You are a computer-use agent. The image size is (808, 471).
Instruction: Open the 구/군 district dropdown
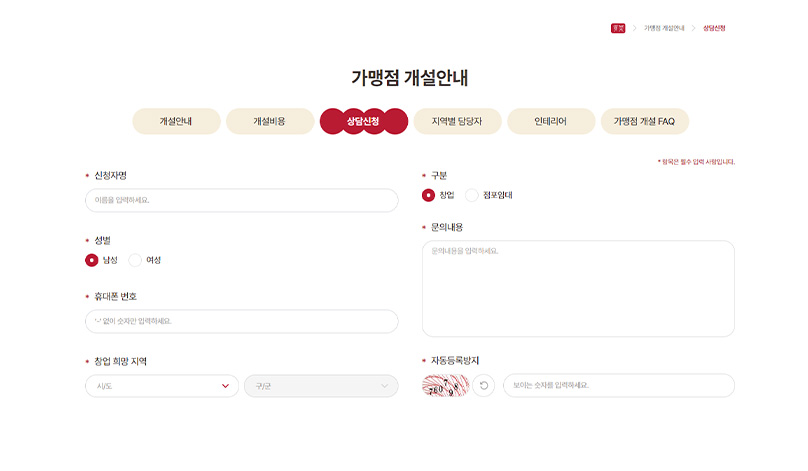click(x=321, y=386)
